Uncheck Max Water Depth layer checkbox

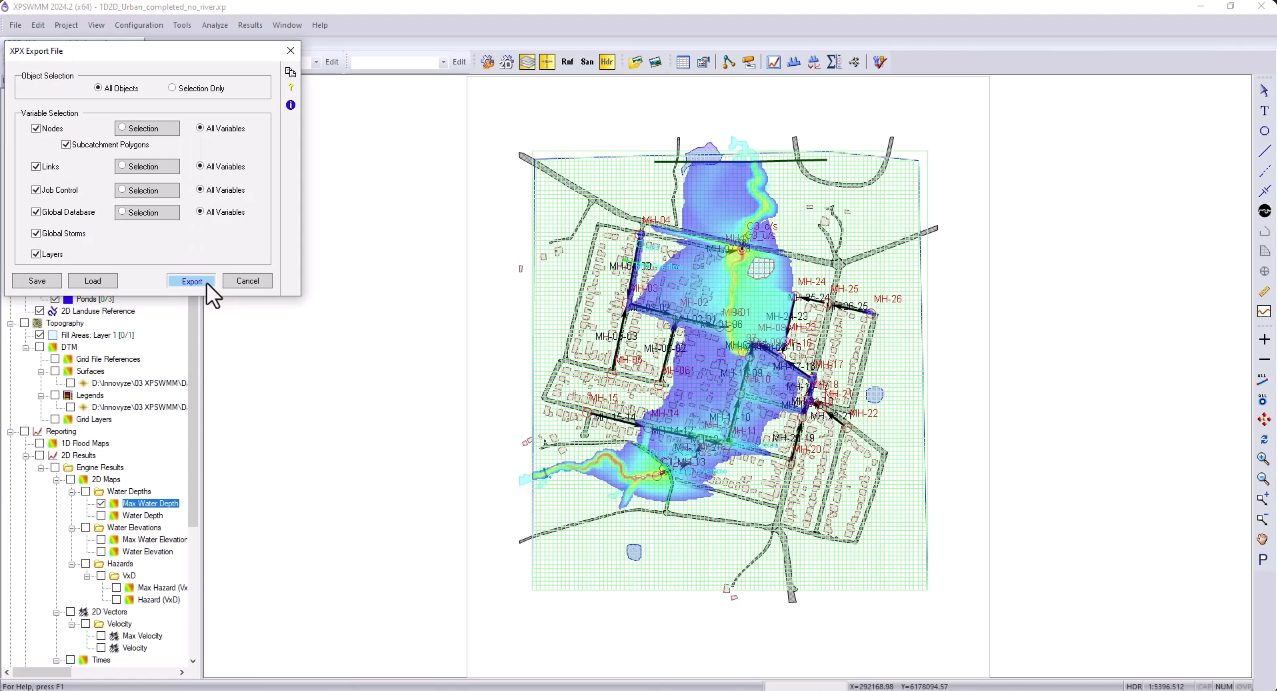101,504
